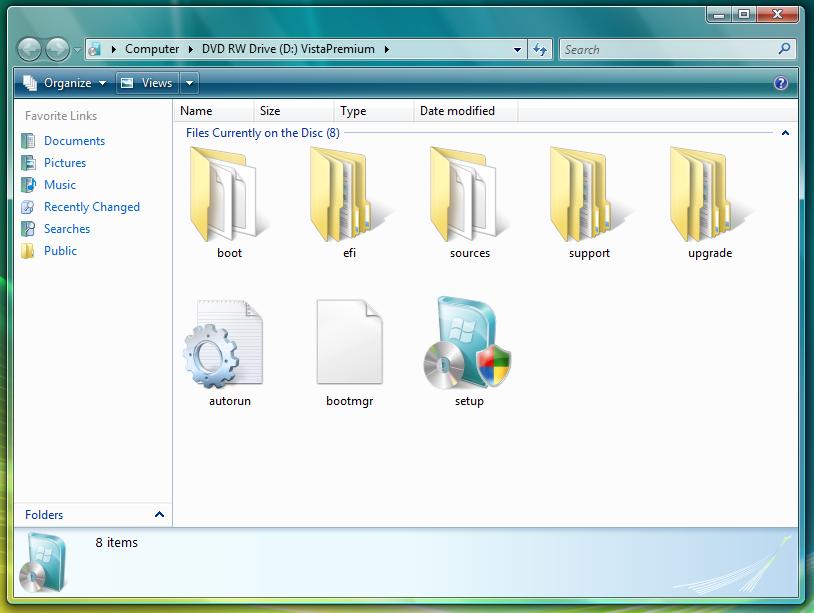
Task: Click the search magnifier icon
Action: (x=784, y=49)
